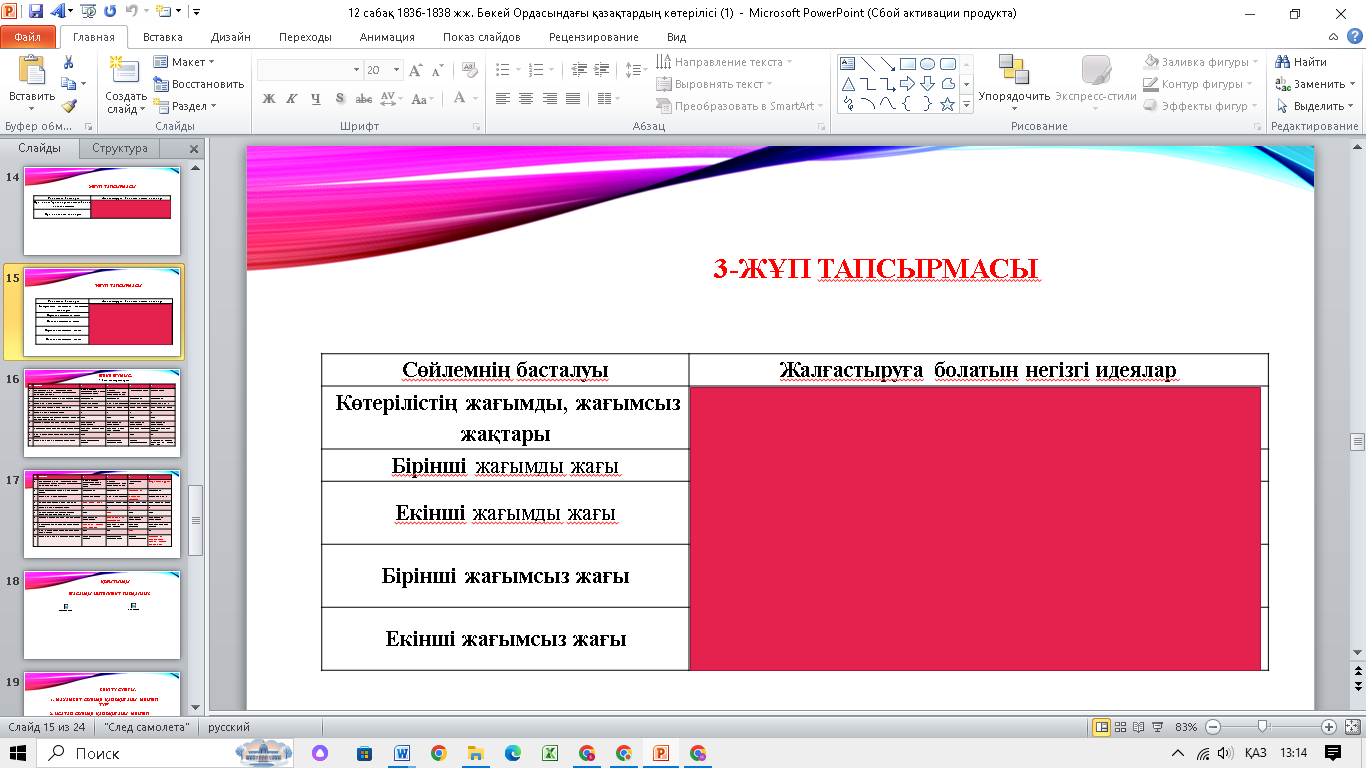Open the Файл tab
Image resolution: width=1366 pixels, height=768 pixels.
pyautogui.click(x=28, y=37)
